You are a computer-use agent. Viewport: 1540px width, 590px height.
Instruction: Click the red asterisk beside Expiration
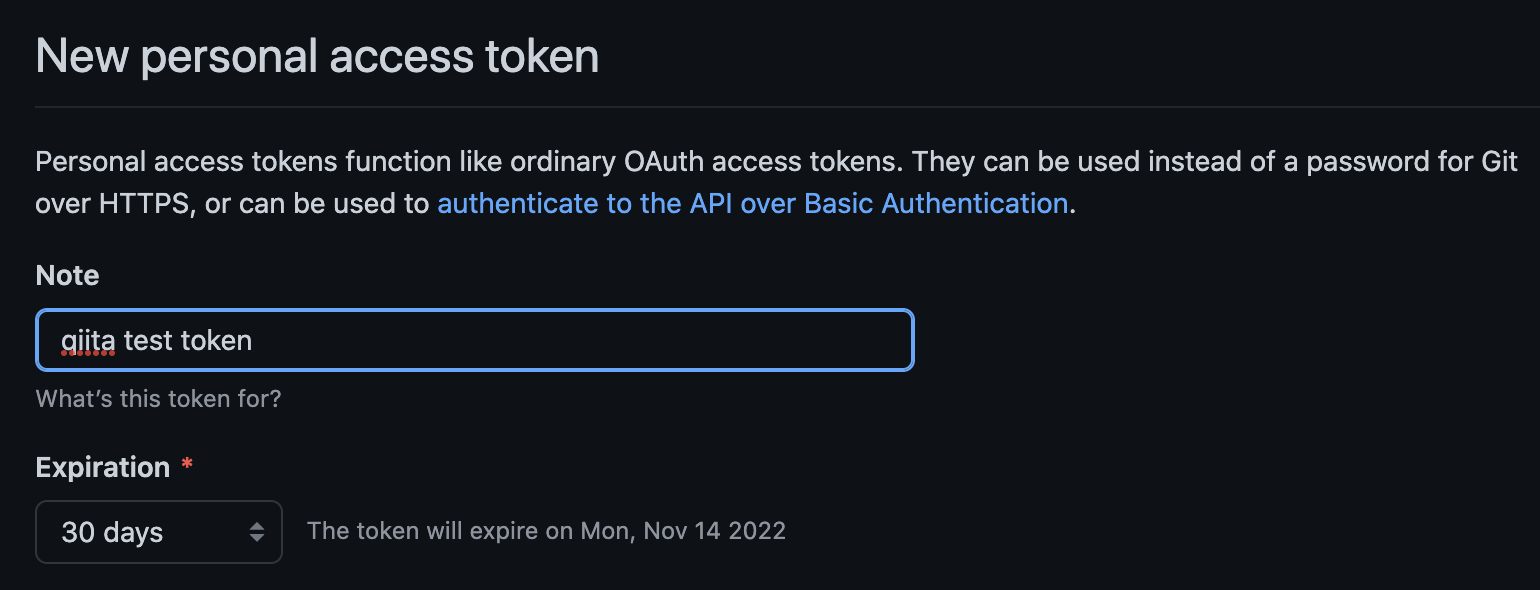coord(186,466)
